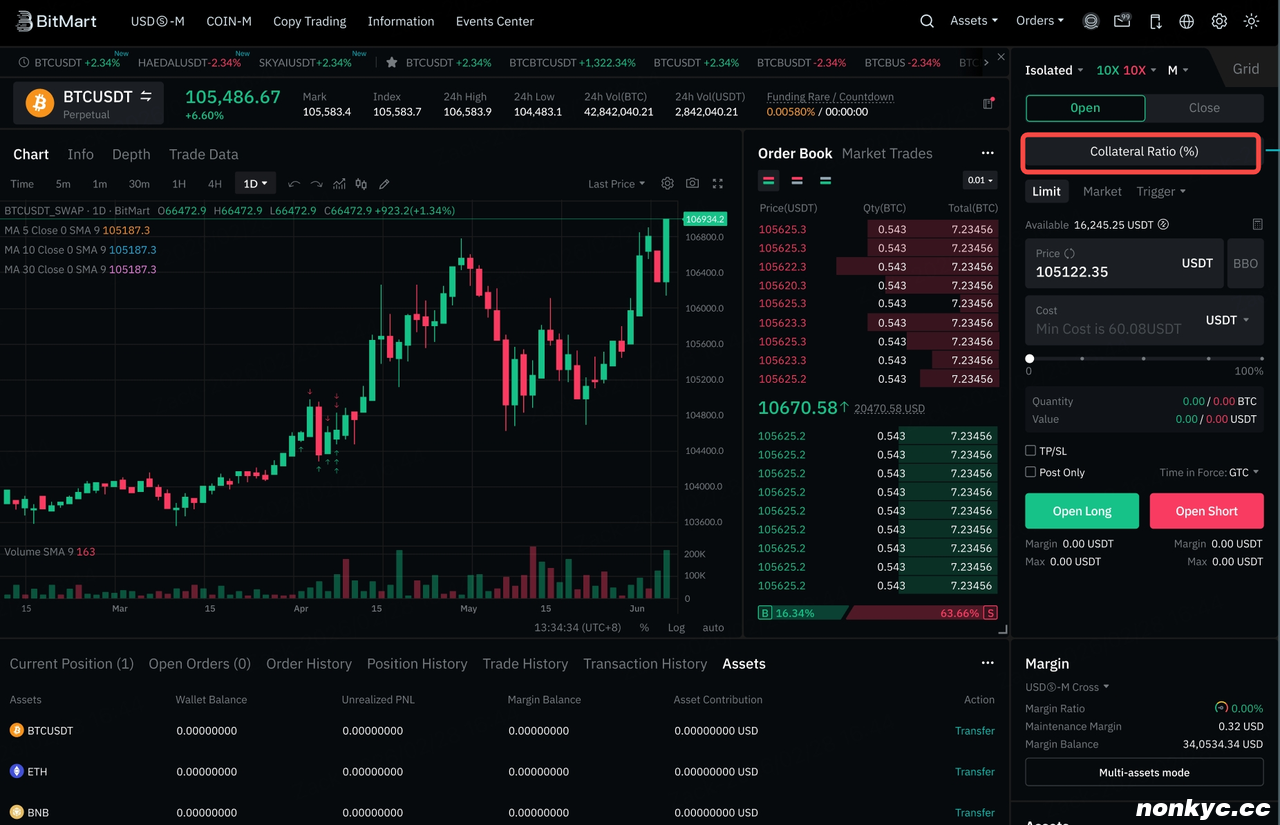Open the language globe icon
This screenshot has width=1280, height=825.
pos(1187,21)
